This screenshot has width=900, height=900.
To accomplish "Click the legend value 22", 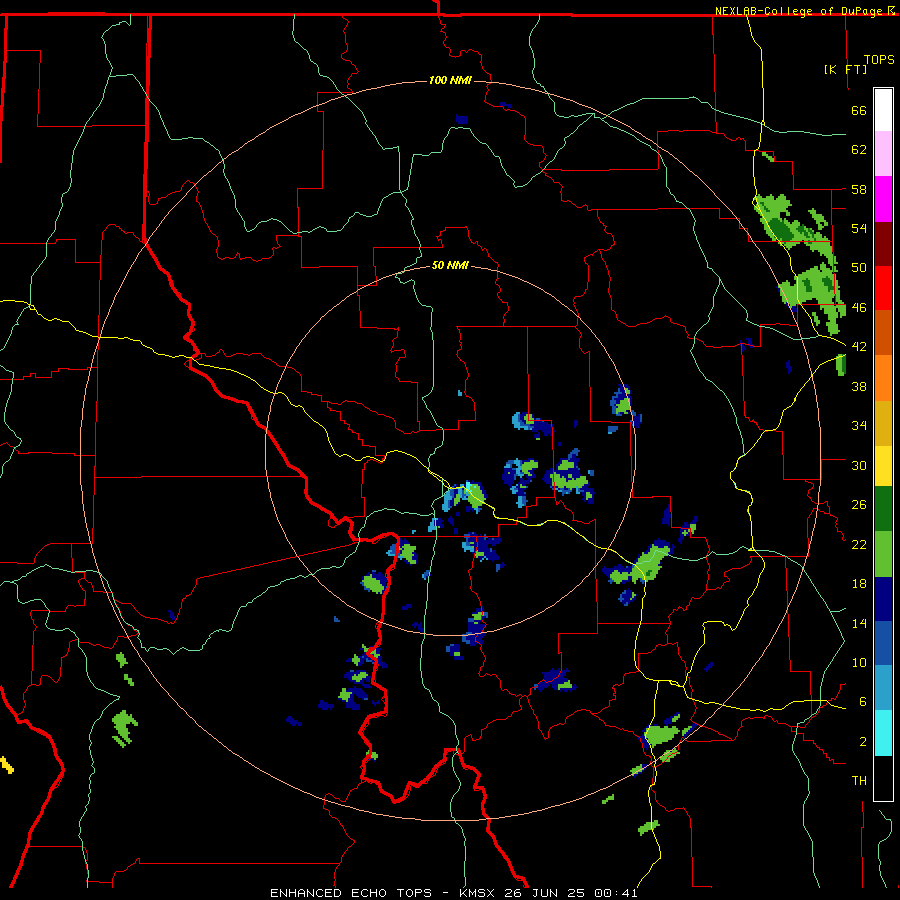I will point(859,544).
